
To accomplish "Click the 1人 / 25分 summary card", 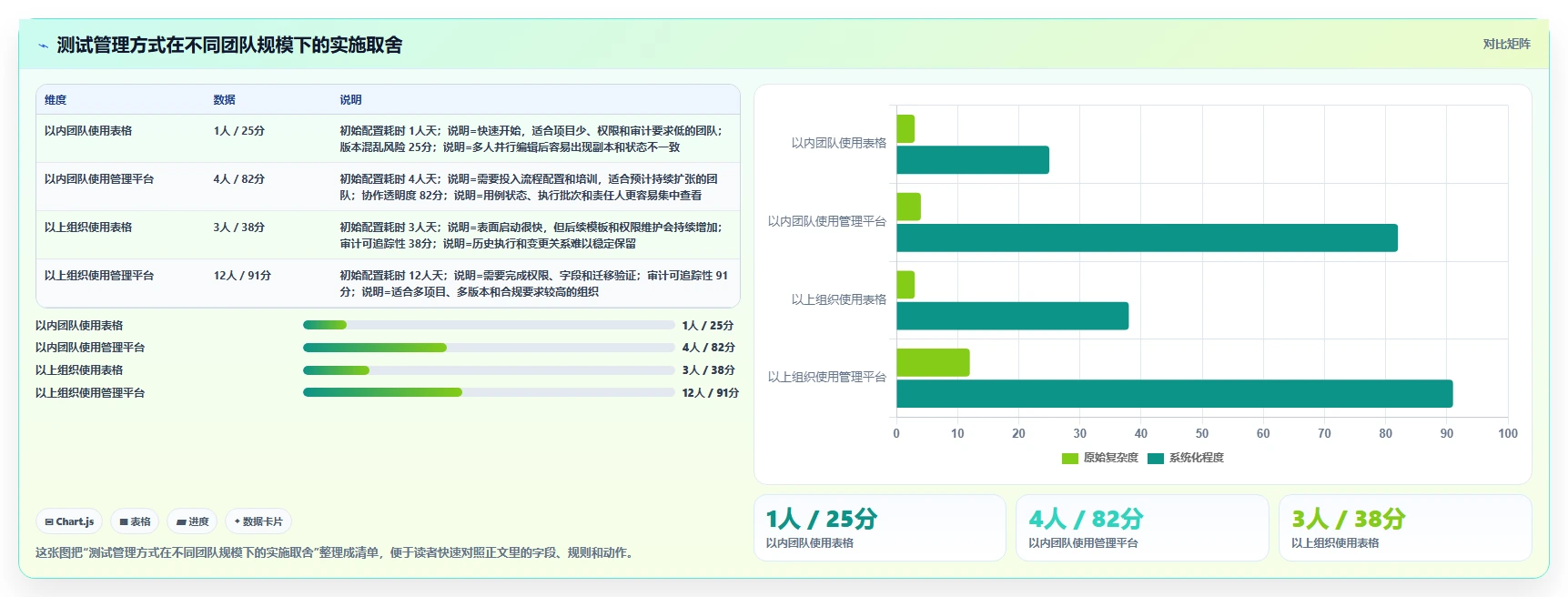I will pyautogui.click(x=880, y=528).
